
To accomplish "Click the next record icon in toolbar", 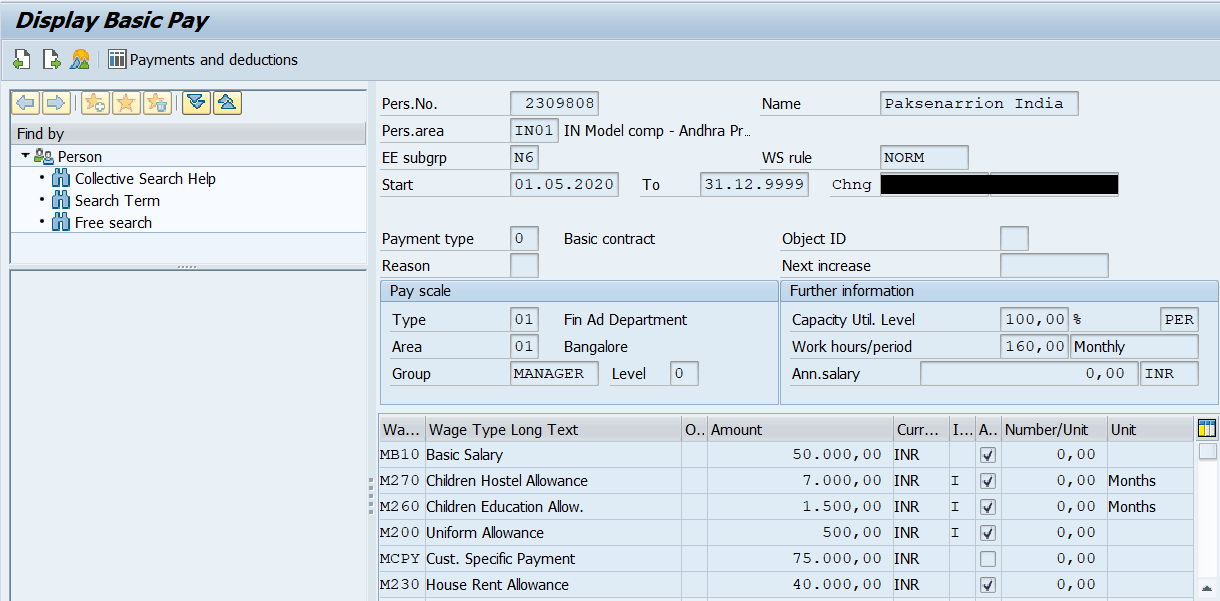I will 51,60.
